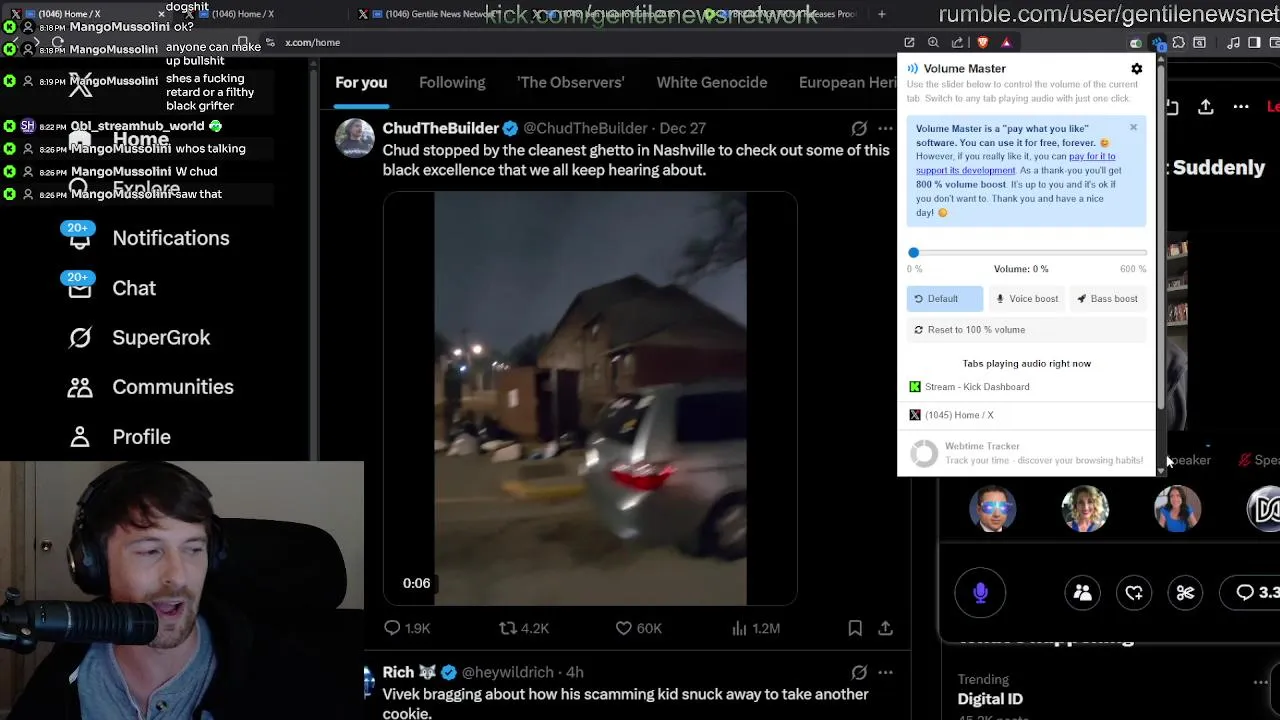Open more options for Digital ID trend
The height and width of the screenshot is (720, 1280).
(x=1261, y=683)
